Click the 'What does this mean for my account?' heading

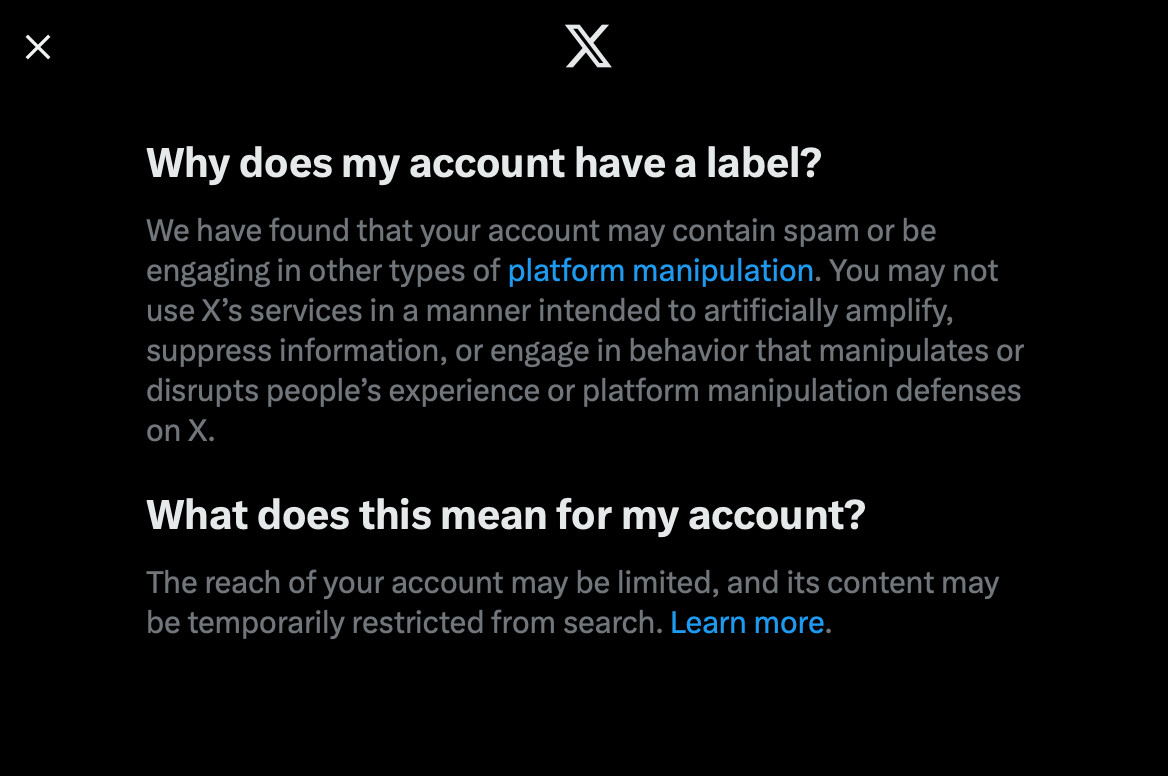point(506,515)
